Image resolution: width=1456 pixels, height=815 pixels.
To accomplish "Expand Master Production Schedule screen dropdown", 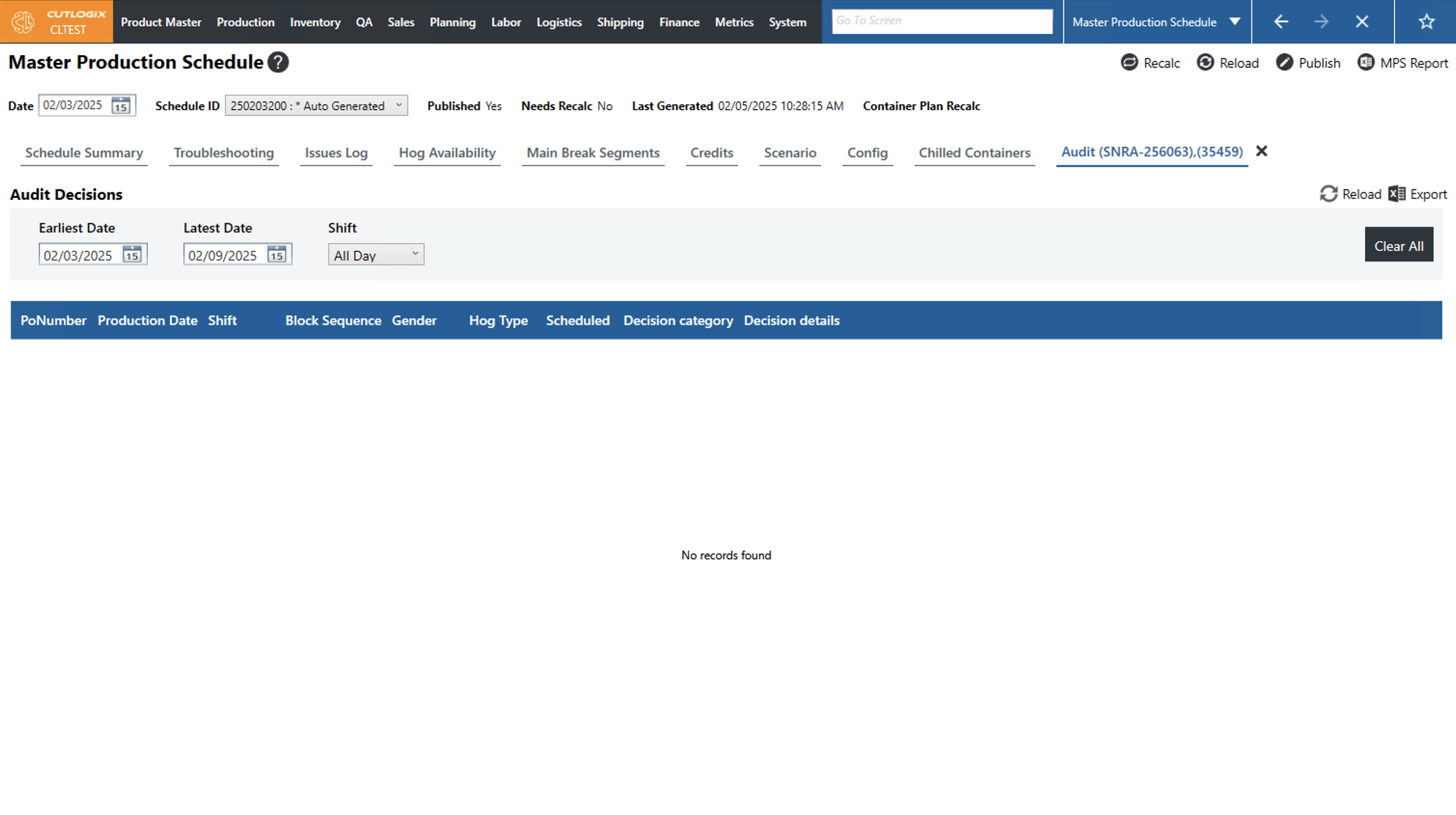I will 1235,22.
